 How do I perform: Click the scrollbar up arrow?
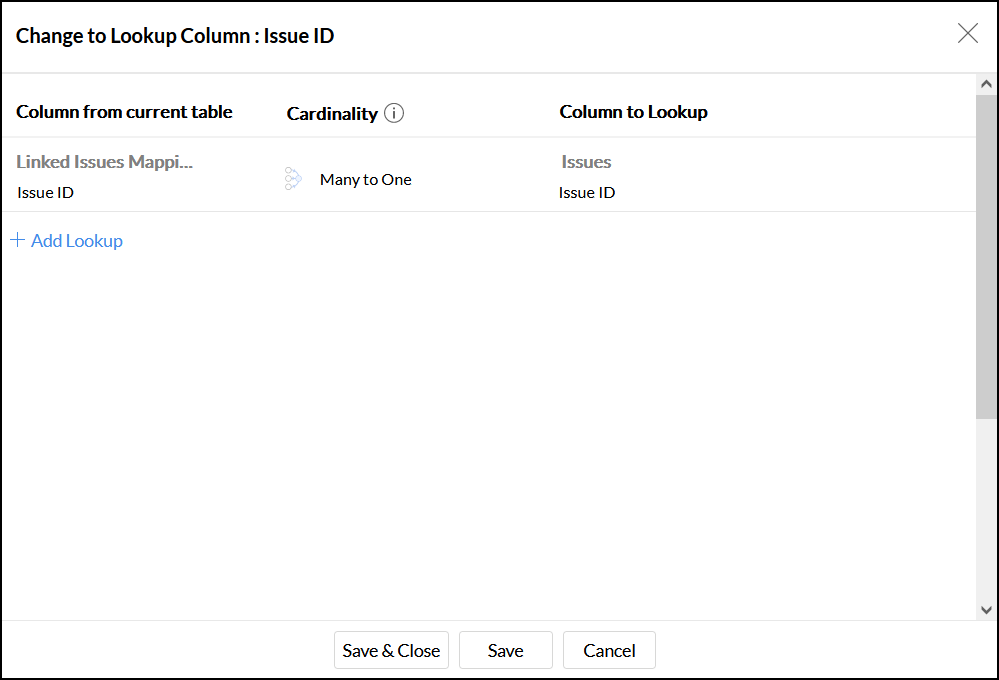click(x=986, y=85)
